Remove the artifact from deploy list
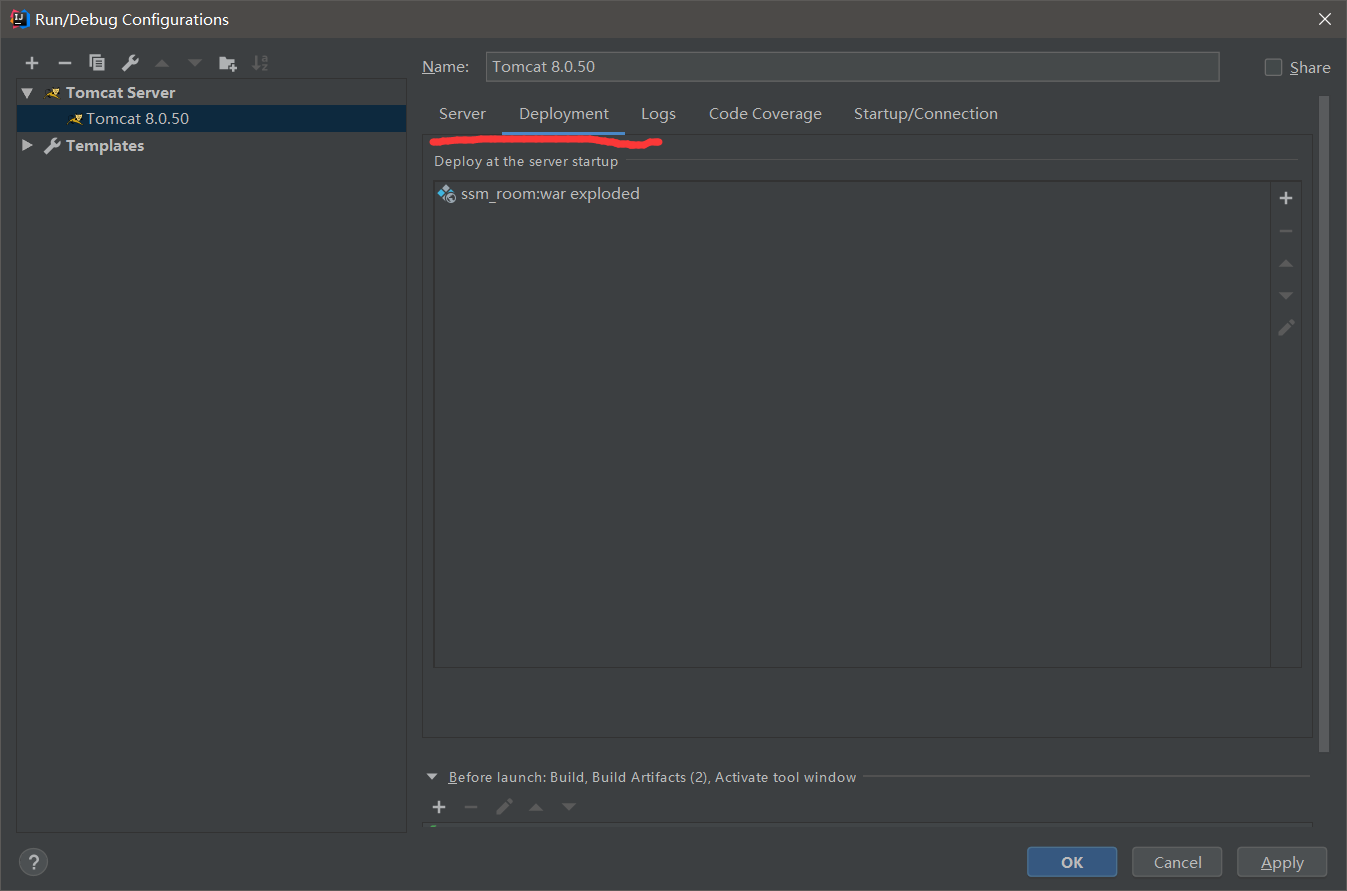1347x891 pixels. 1286,231
